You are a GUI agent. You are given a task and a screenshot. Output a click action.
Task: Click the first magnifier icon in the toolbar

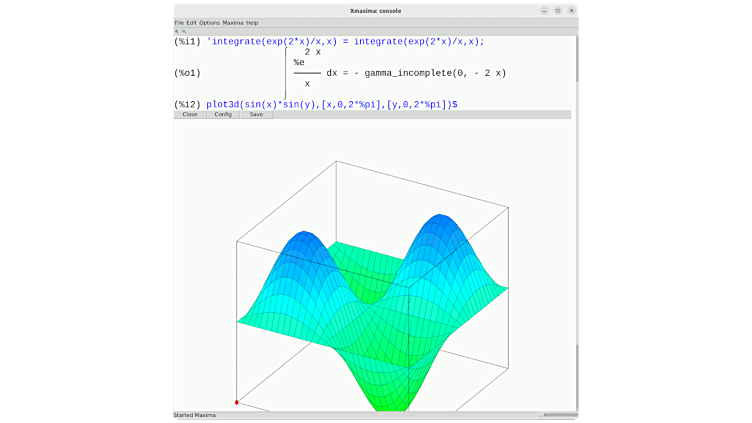pos(177,31)
